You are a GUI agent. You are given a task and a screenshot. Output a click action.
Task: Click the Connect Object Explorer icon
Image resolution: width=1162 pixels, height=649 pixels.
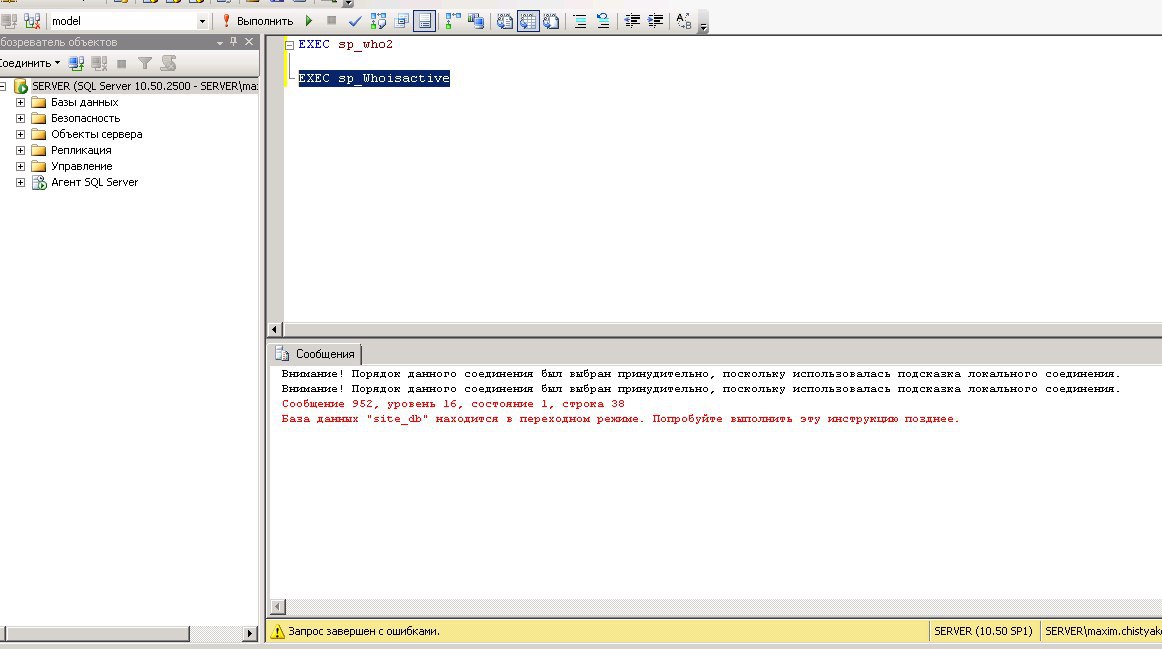point(76,62)
